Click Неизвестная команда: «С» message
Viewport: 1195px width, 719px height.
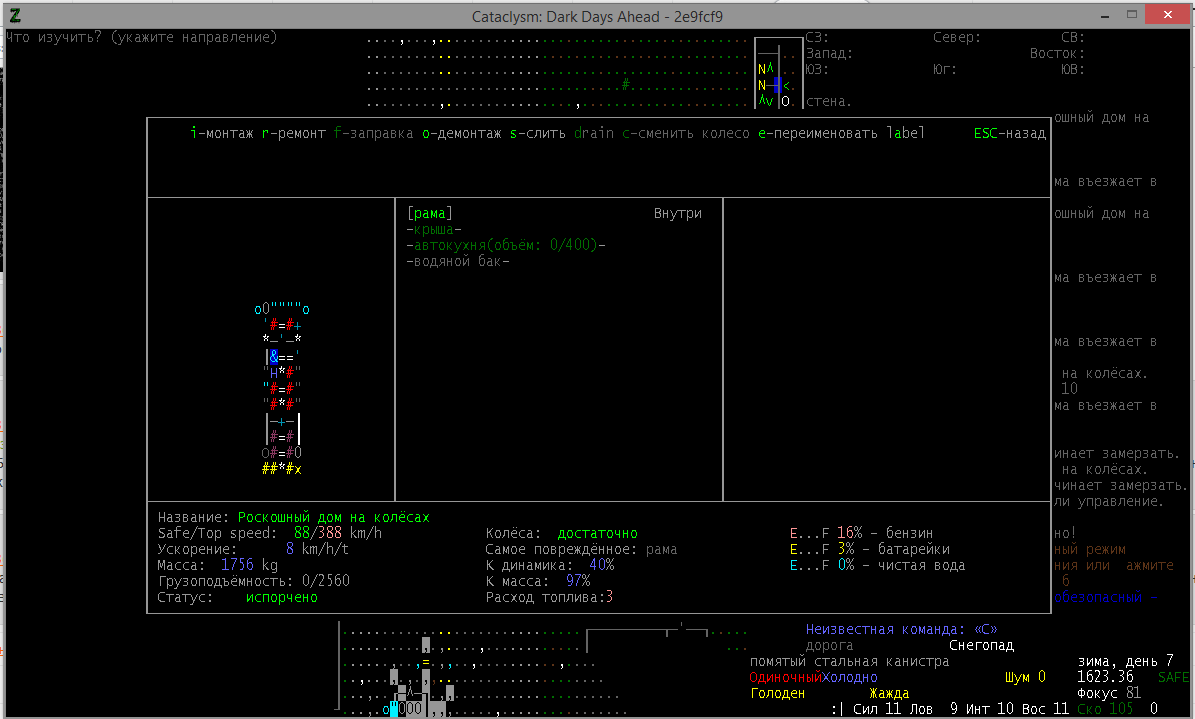coord(902,630)
